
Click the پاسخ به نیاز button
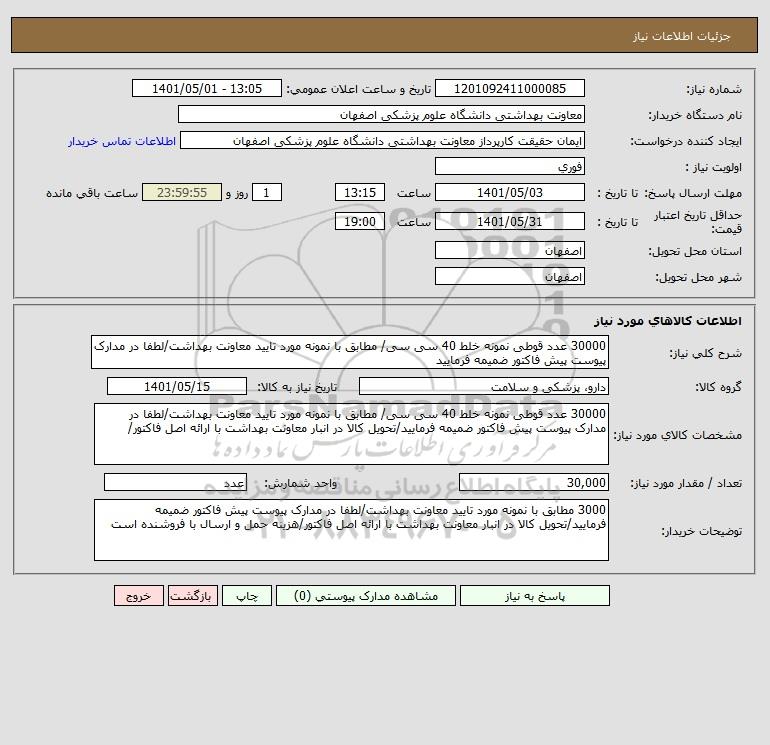(x=535, y=596)
